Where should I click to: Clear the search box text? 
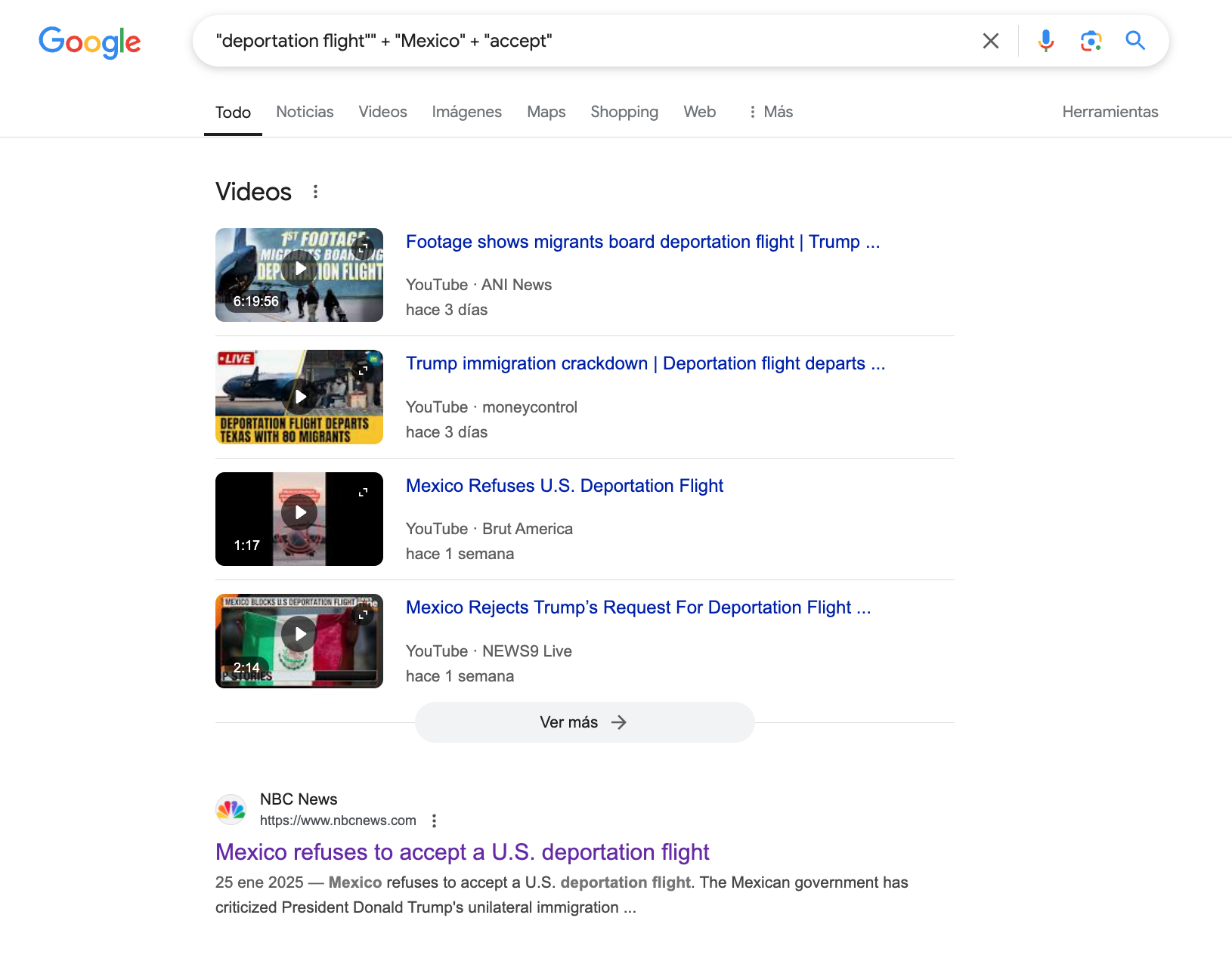[990, 41]
